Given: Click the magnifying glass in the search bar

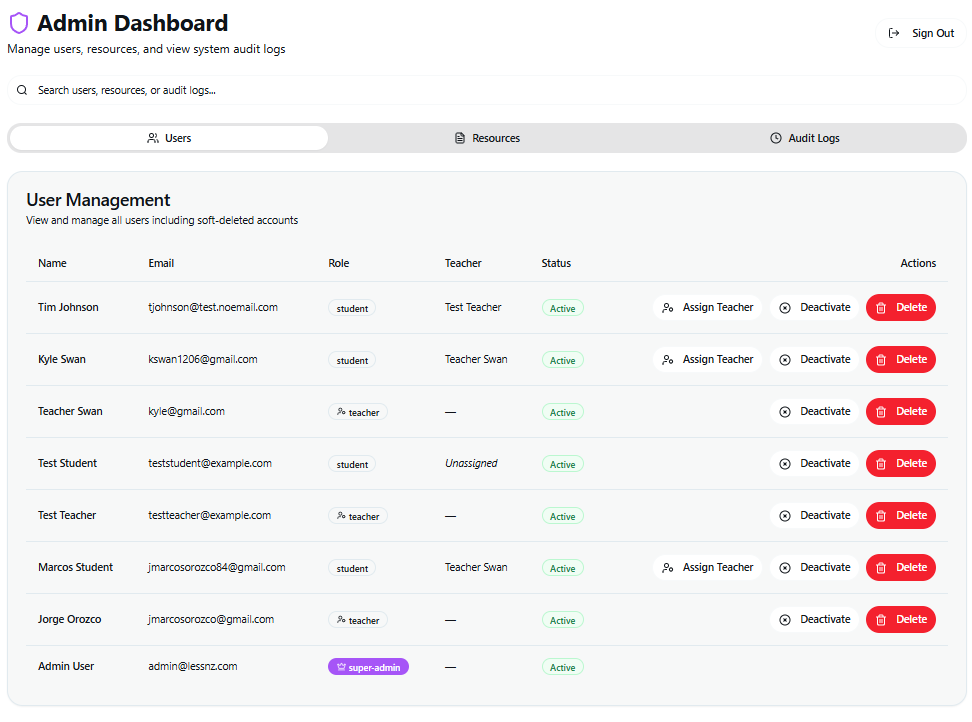Looking at the screenshot, I should pos(22,90).
